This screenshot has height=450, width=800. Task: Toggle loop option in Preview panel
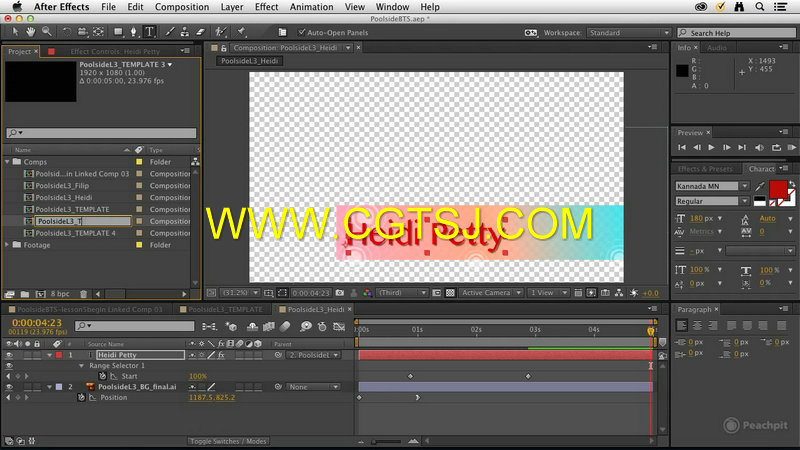coord(776,147)
